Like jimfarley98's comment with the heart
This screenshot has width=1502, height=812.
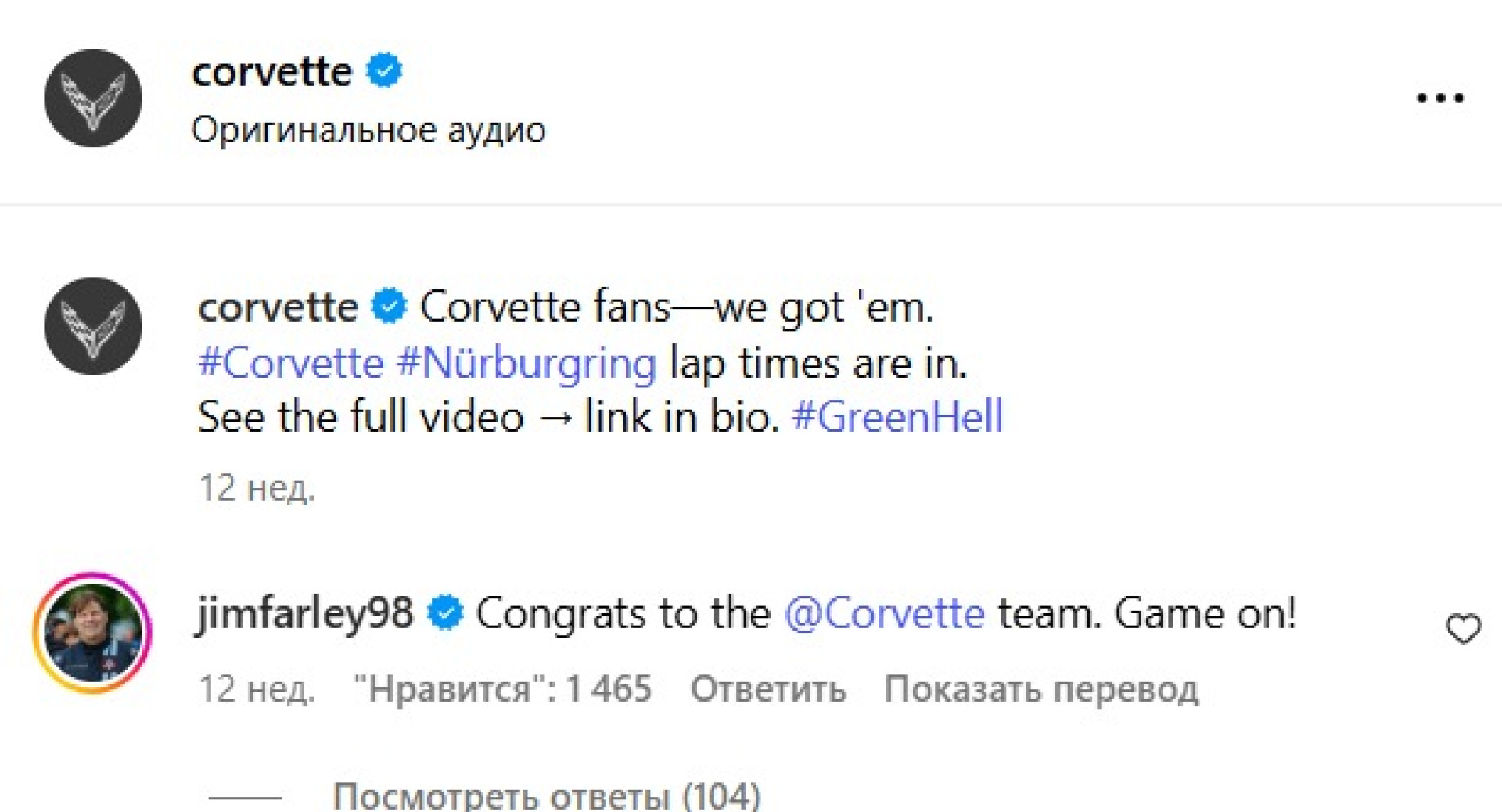1463,629
